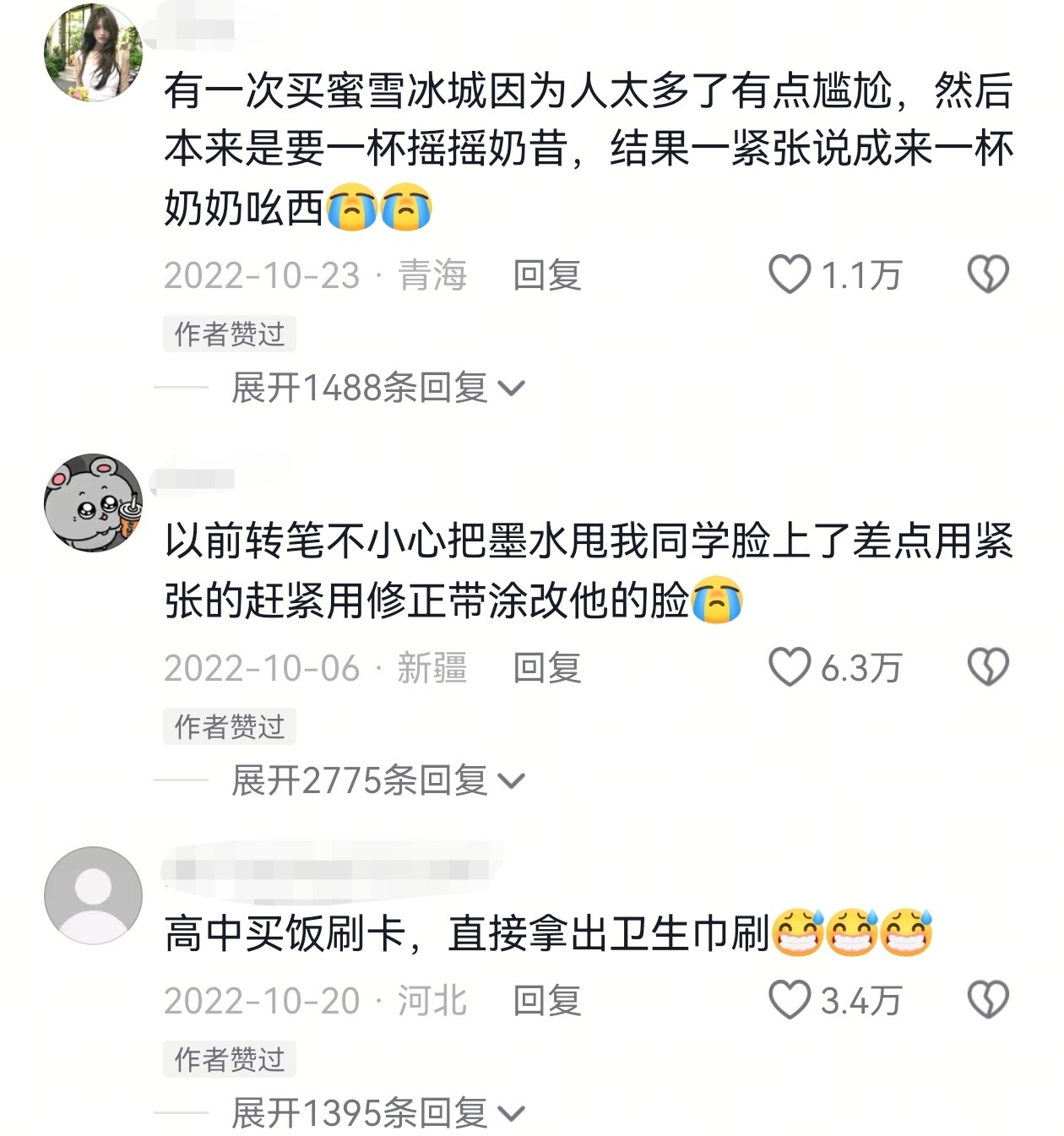The image size is (1064, 1136).
Task: Expand 展开2775条回复 replies
Action: 378,780
